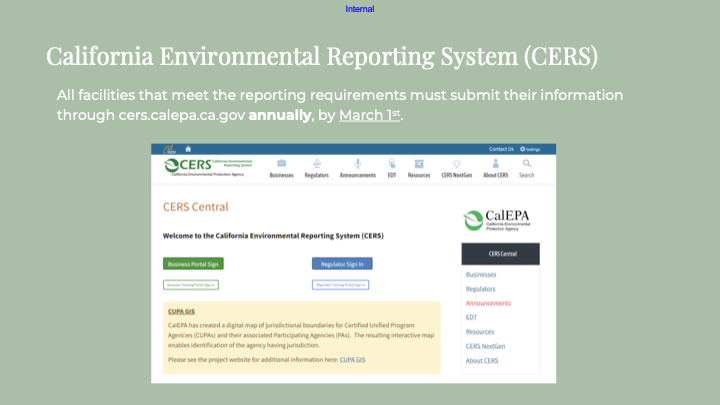Click Contact Us link
This screenshot has height=405, width=720.
click(x=501, y=149)
